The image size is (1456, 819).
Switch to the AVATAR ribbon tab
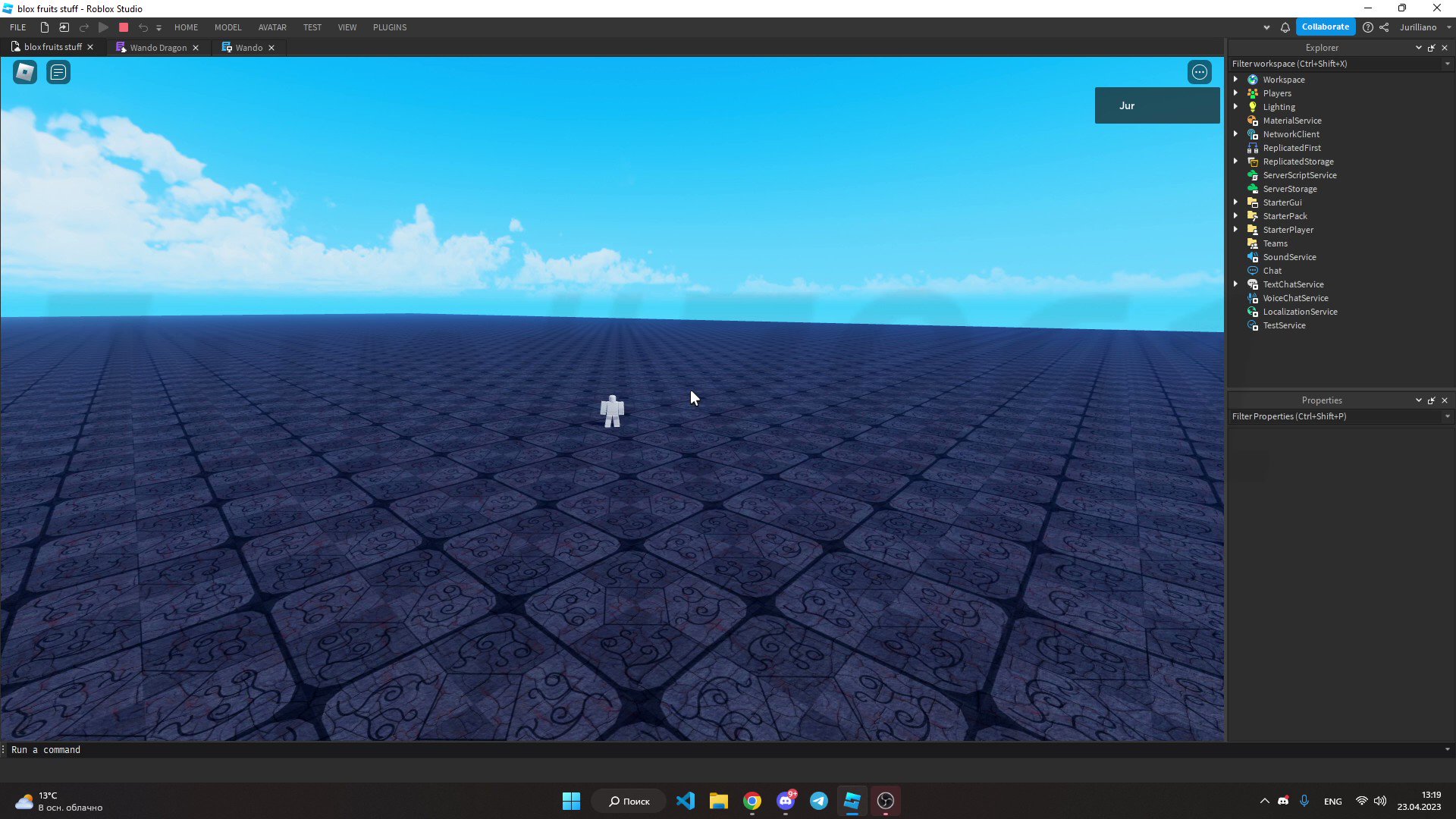pos(272,27)
